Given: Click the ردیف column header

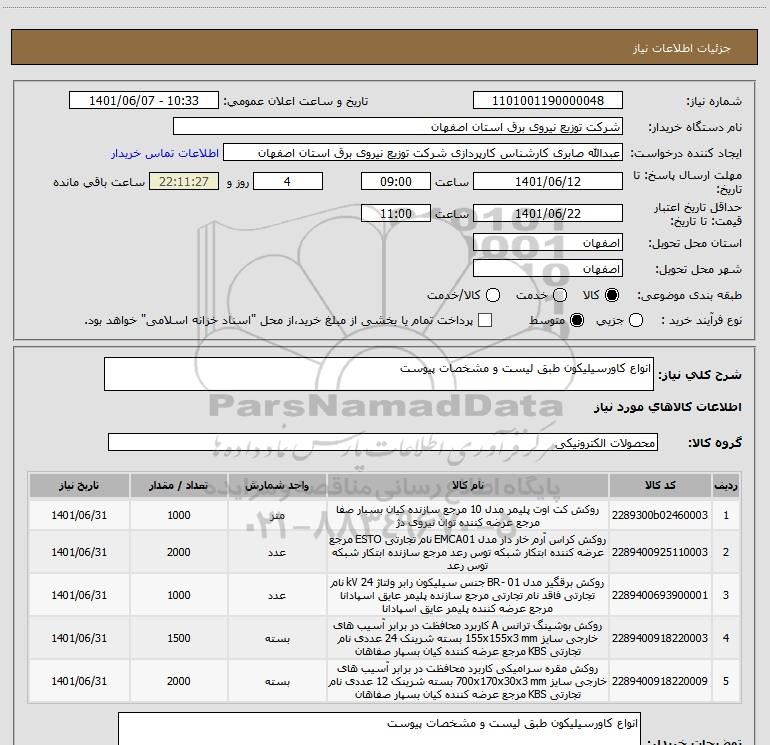Looking at the screenshot, I should click(726, 485).
